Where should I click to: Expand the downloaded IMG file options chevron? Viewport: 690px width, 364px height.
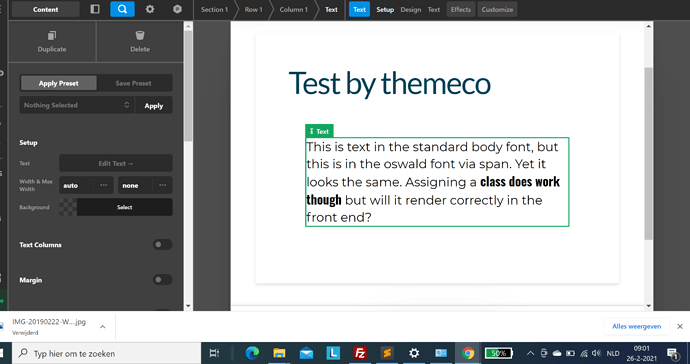103,327
